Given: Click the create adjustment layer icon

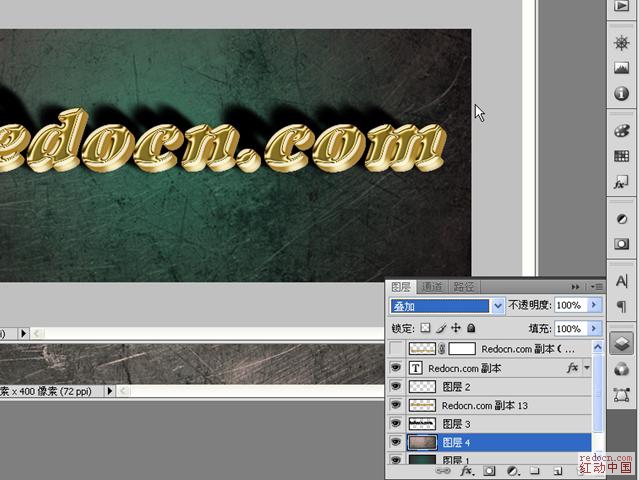Looking at the screenshot, I should 511,470.
